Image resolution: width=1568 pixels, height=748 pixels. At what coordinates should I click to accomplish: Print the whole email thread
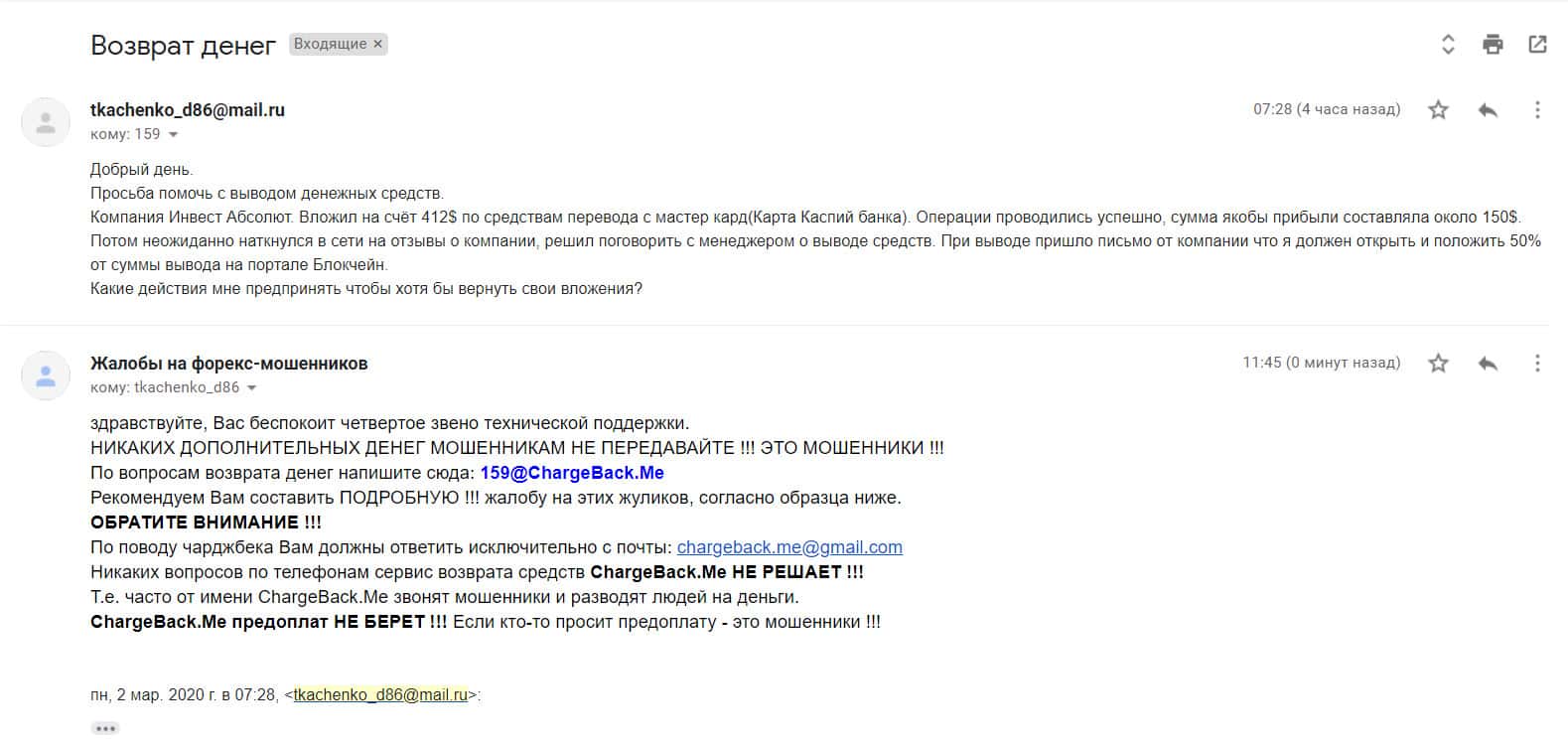[1493, 44]
